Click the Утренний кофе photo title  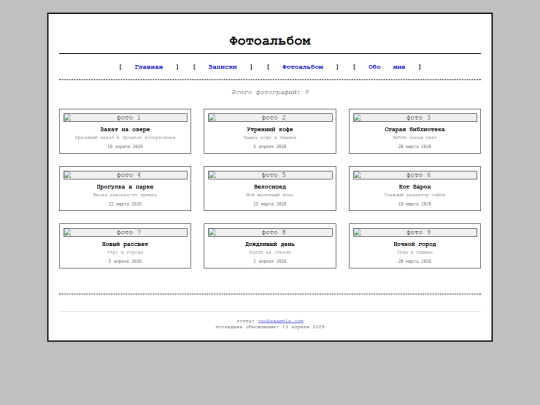[x=270, y=129]
